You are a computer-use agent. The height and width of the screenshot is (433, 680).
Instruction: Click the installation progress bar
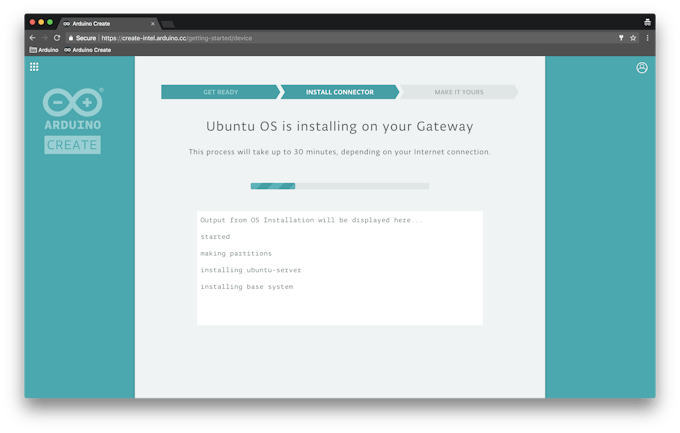(x=340, y=186)
